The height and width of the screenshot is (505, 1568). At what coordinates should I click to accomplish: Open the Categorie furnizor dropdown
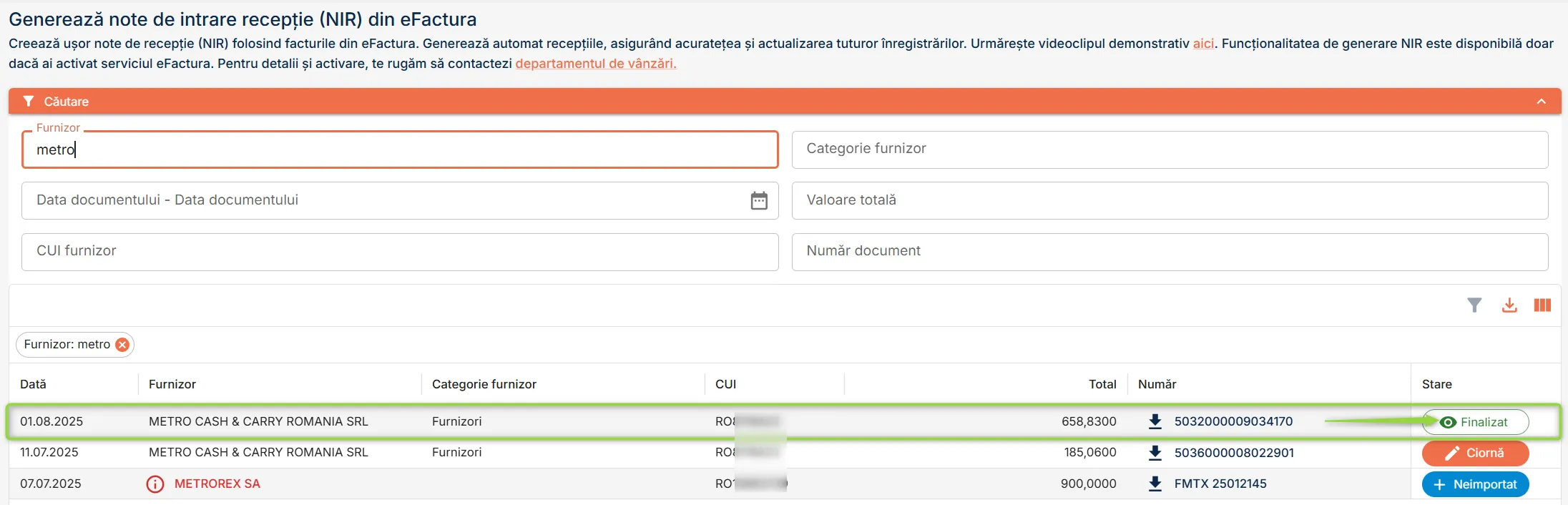(1170, 149)
